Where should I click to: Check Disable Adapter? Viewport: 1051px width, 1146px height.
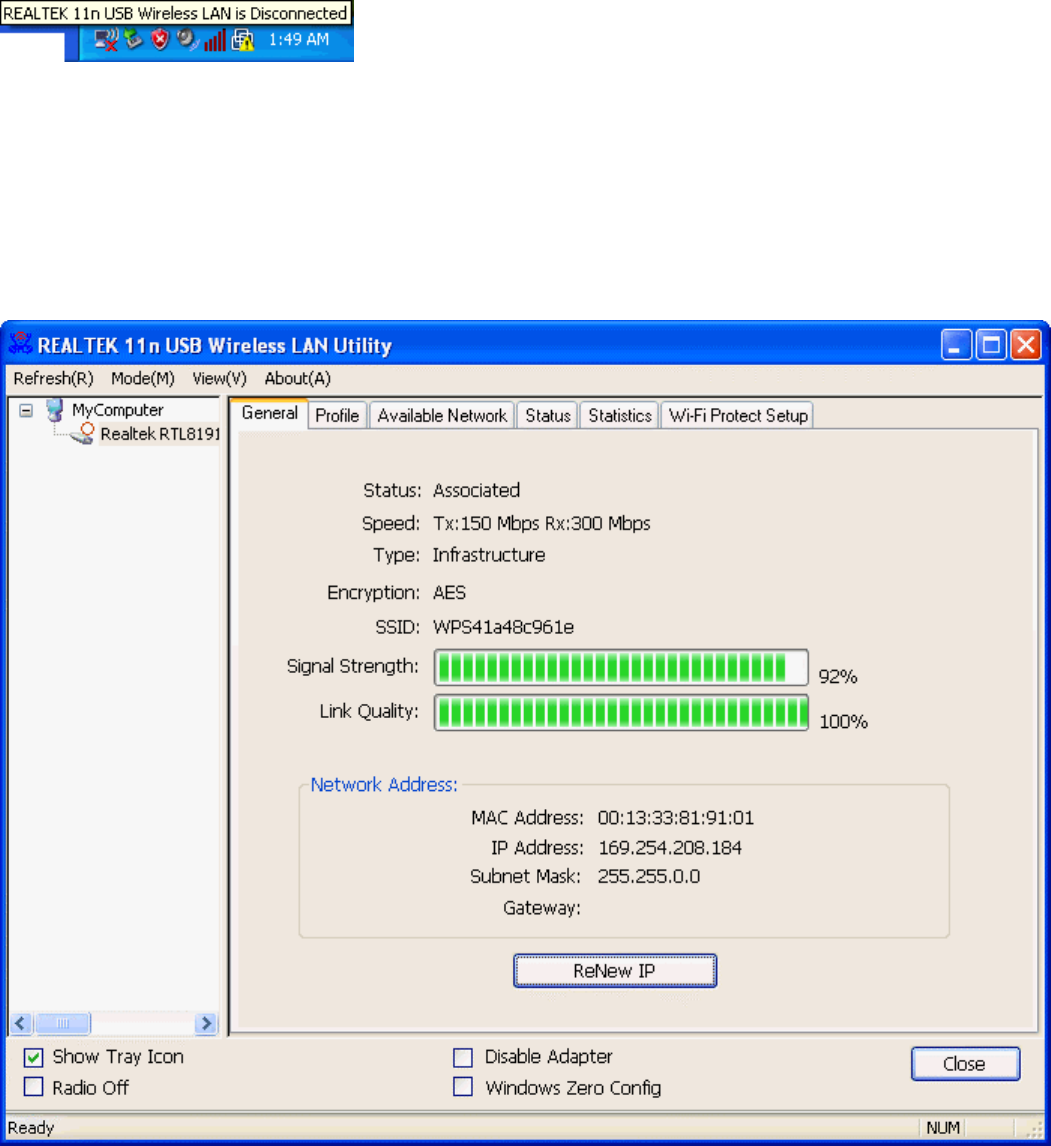463,1057
